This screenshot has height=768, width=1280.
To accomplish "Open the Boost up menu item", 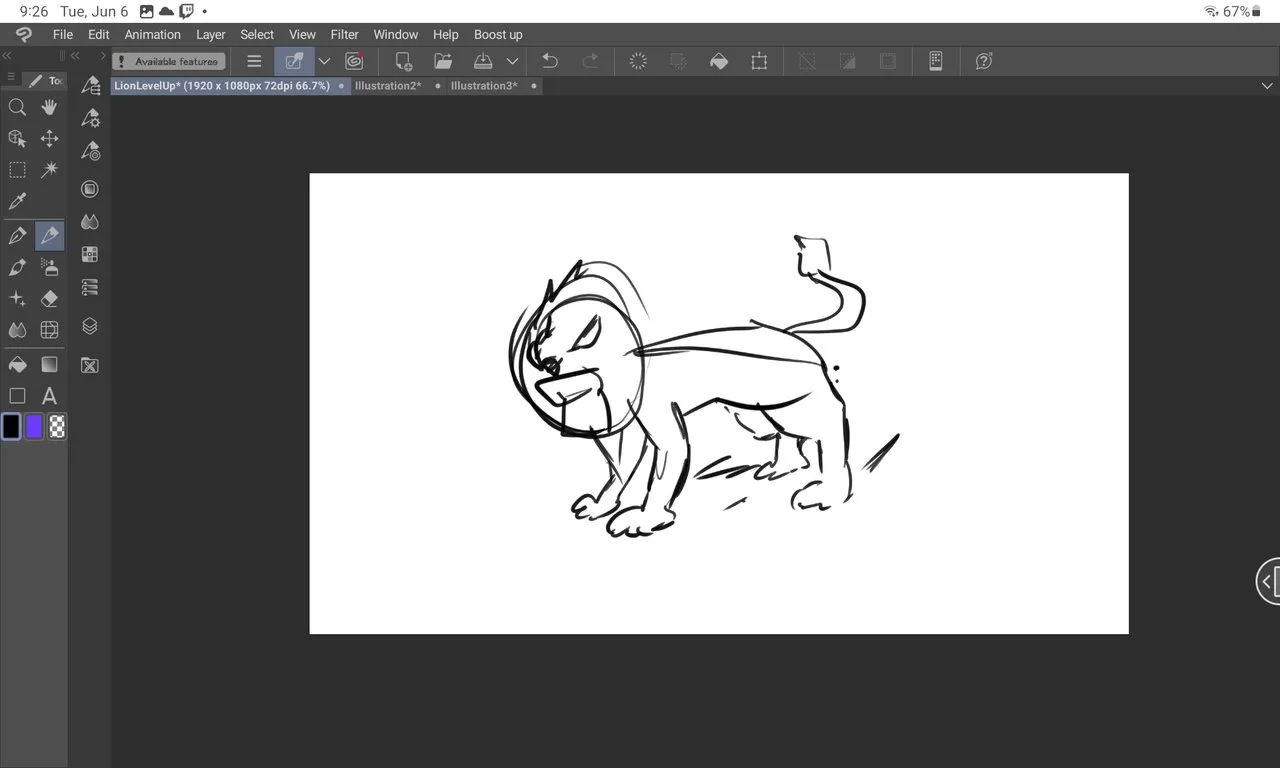I will coord(498,34).
